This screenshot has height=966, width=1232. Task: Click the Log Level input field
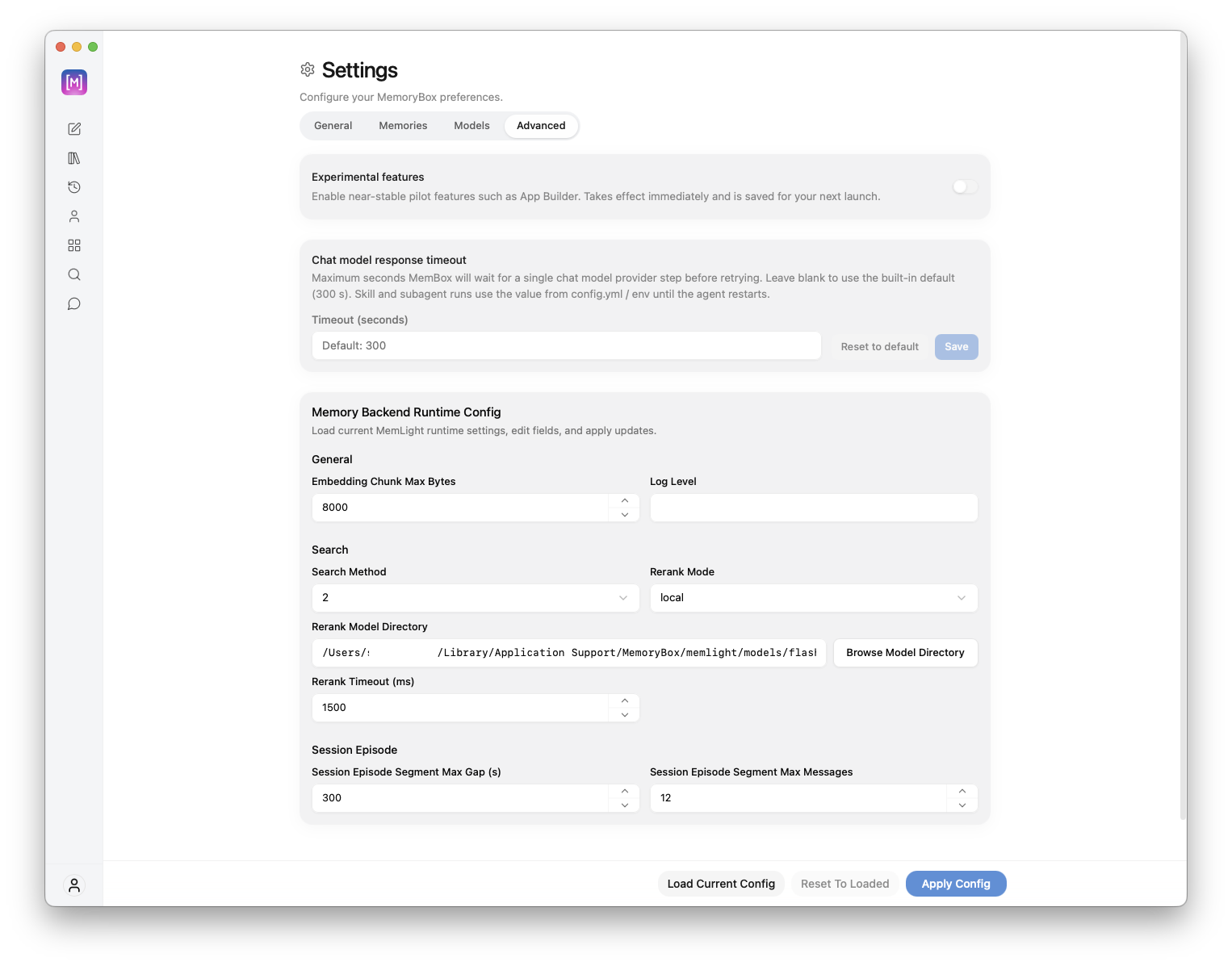(x=814, y=508)
